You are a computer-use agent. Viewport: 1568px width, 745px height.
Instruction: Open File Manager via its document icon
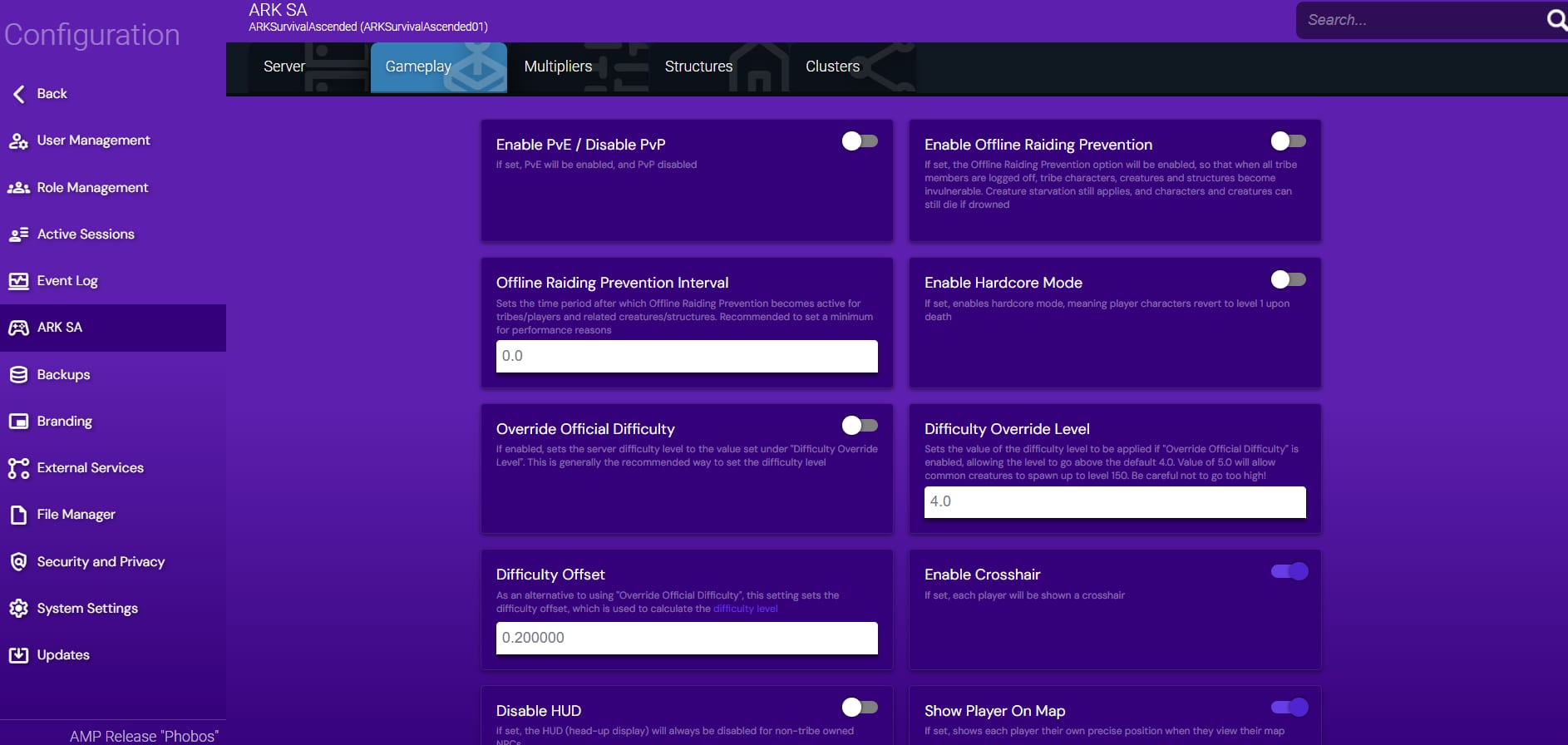(x=18, y=515)
